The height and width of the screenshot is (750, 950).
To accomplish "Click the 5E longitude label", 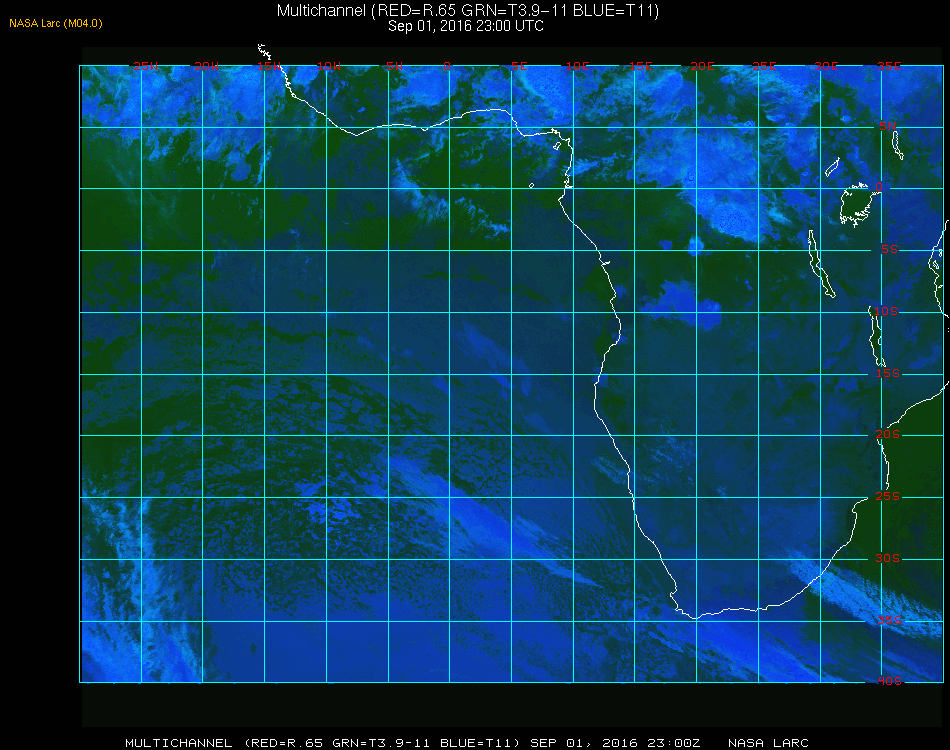I will [519, 66].
